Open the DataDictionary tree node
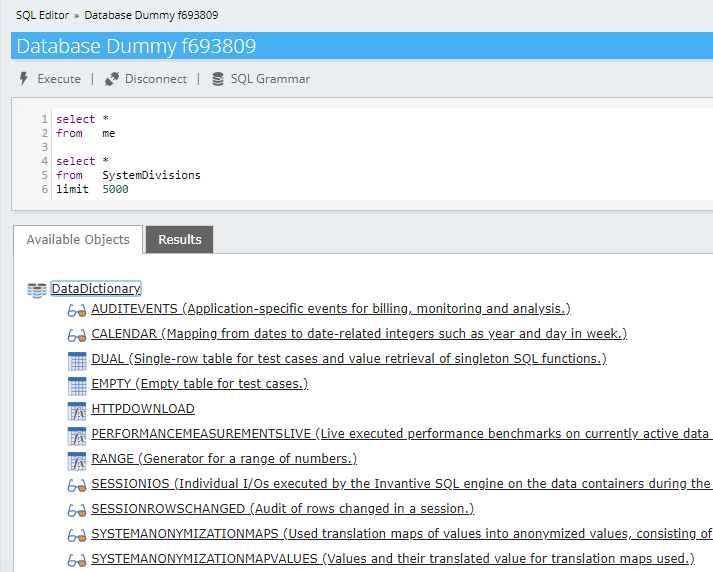This screenshot has width=713, height=572. (96, 289)
